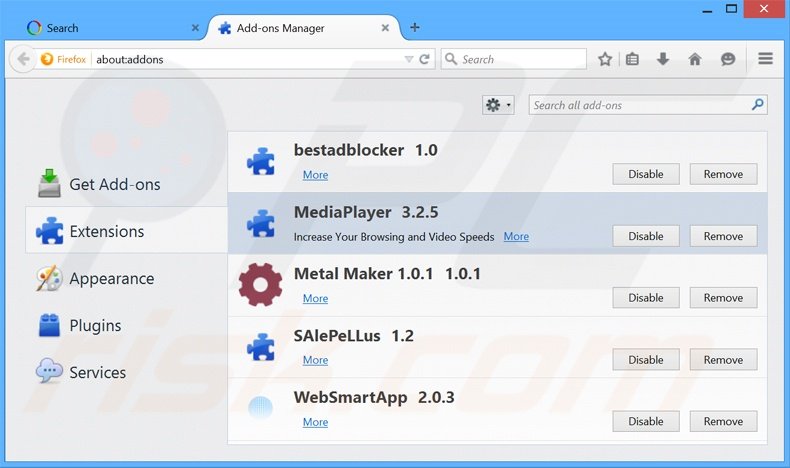The height and width of the screenshot is (468, 790).
Task: Remove the Metal Maker extension
Action: tap(723, 298)
